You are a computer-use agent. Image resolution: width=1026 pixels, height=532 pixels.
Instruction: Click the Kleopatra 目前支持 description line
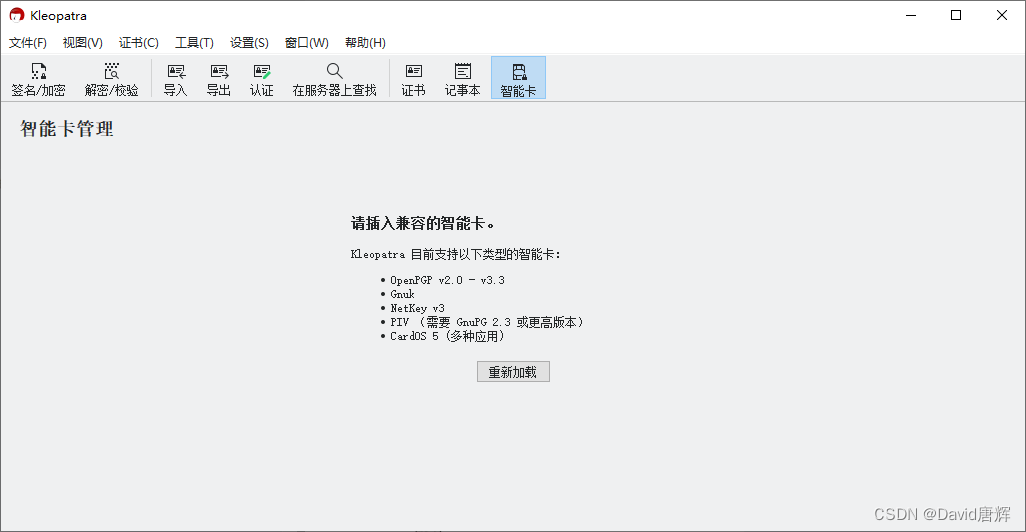pos(455,255)
